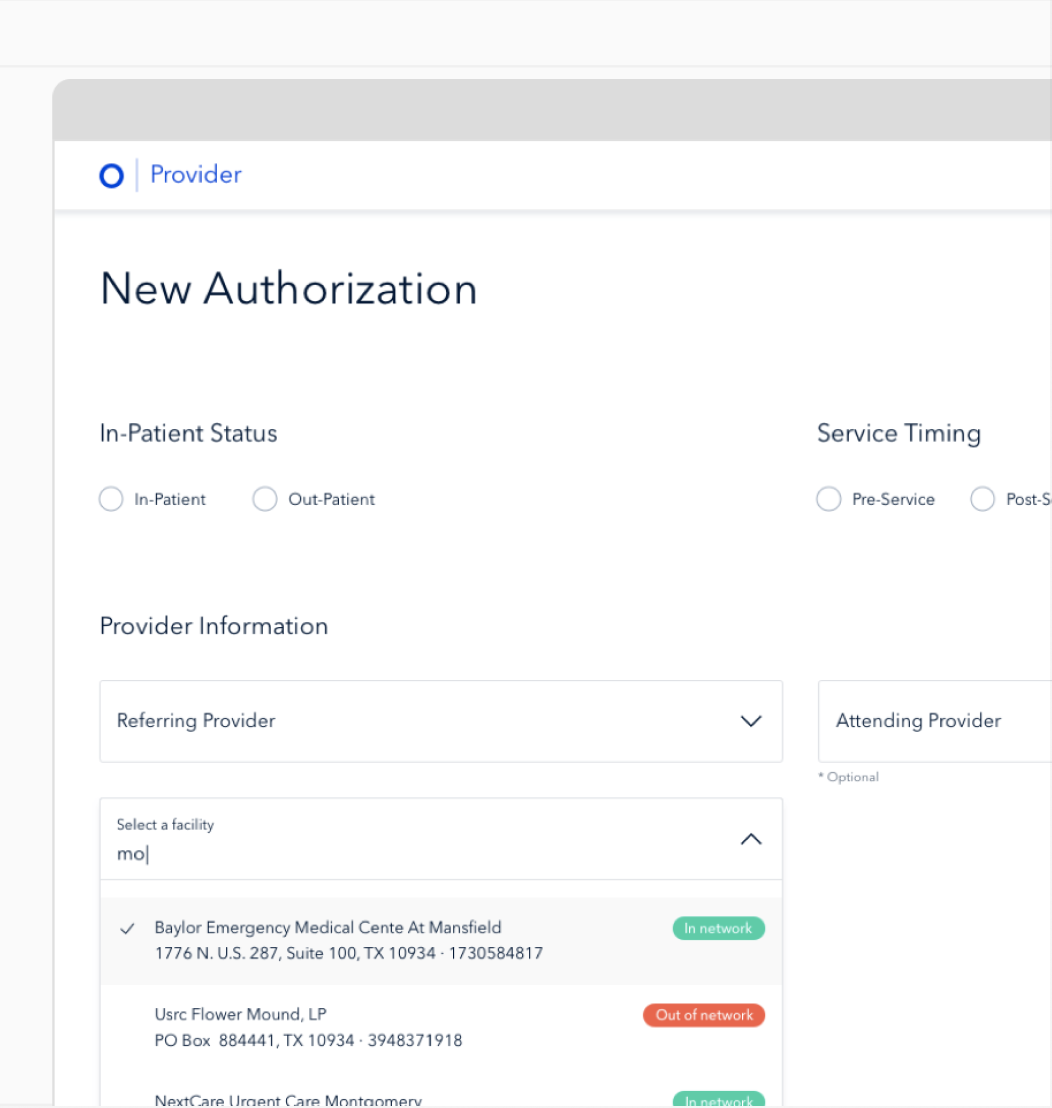The width and height of the screenshot is (1052, 1108).
Task: Click the green In network badge for Baylor
Action: point(718,928)
